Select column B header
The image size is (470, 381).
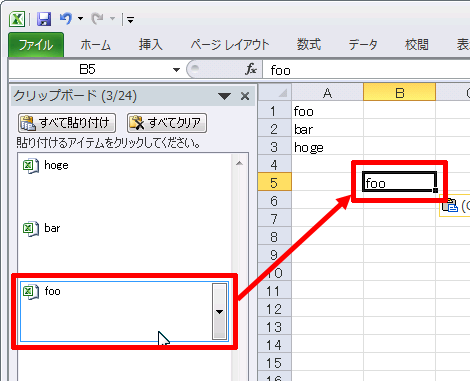pos(399,92)
